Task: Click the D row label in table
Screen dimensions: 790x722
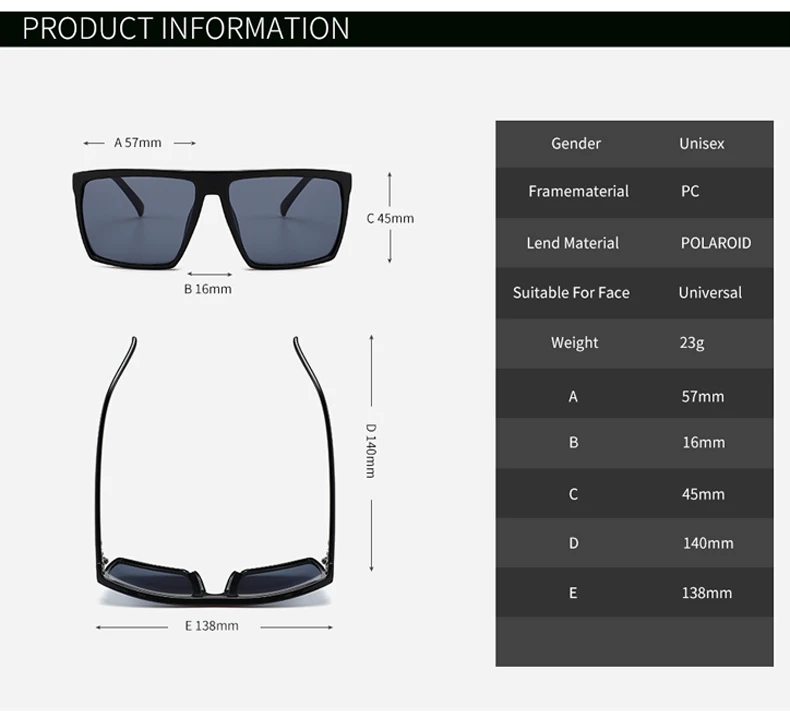Action: (x=573, y=543)
